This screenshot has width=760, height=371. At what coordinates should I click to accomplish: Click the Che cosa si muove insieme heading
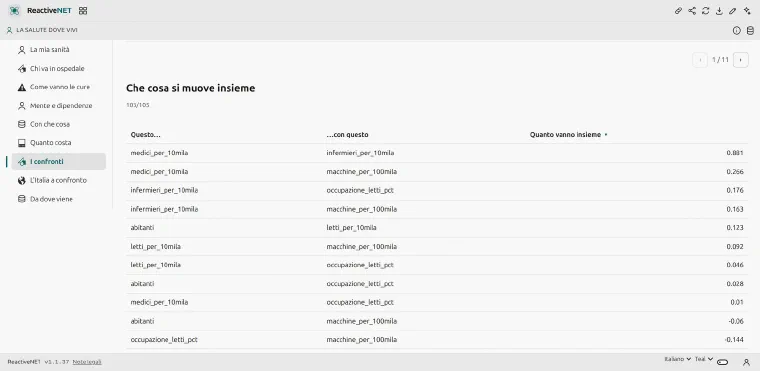tap(190, 88)
